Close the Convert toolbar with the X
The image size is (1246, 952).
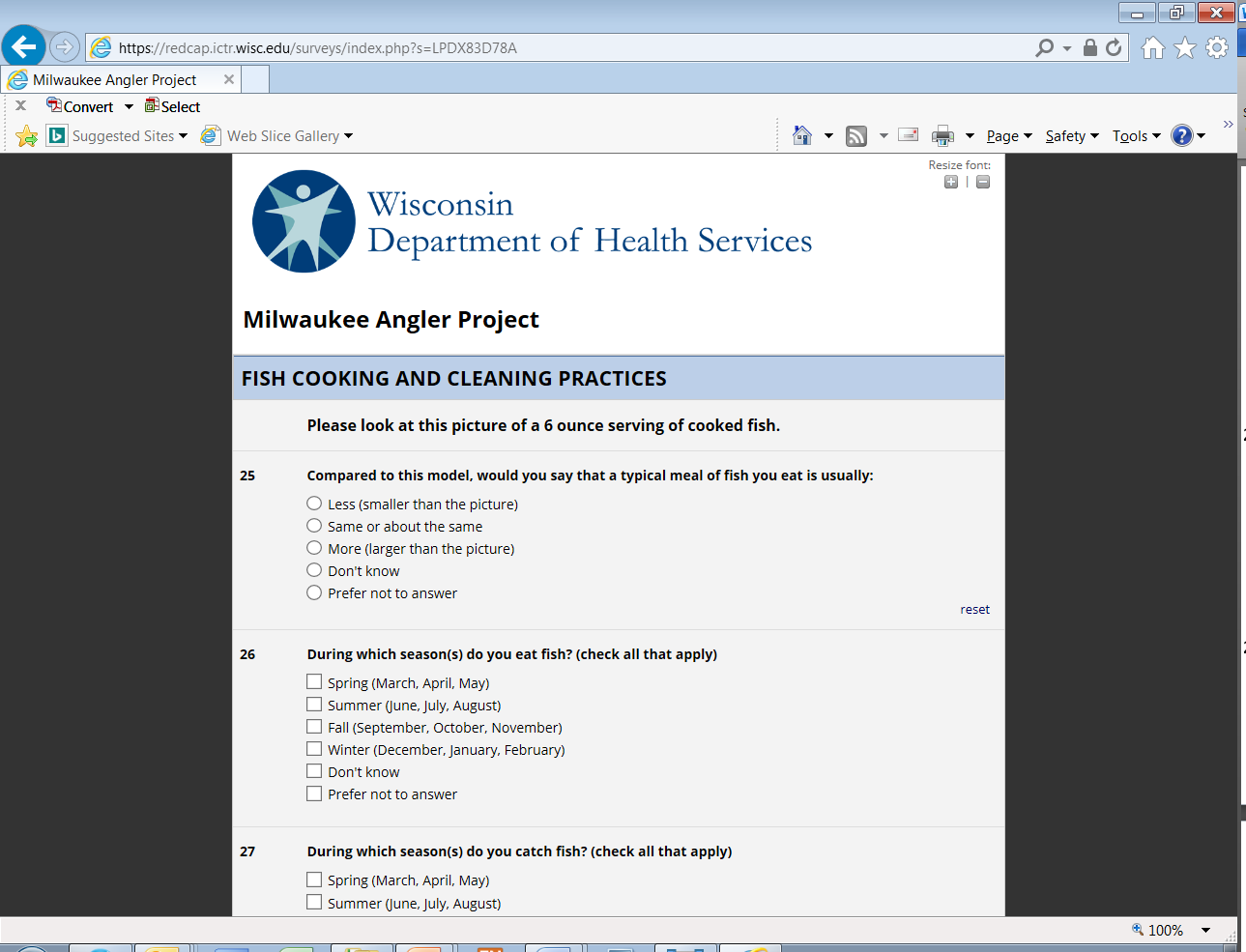click(x=20, y=105)
